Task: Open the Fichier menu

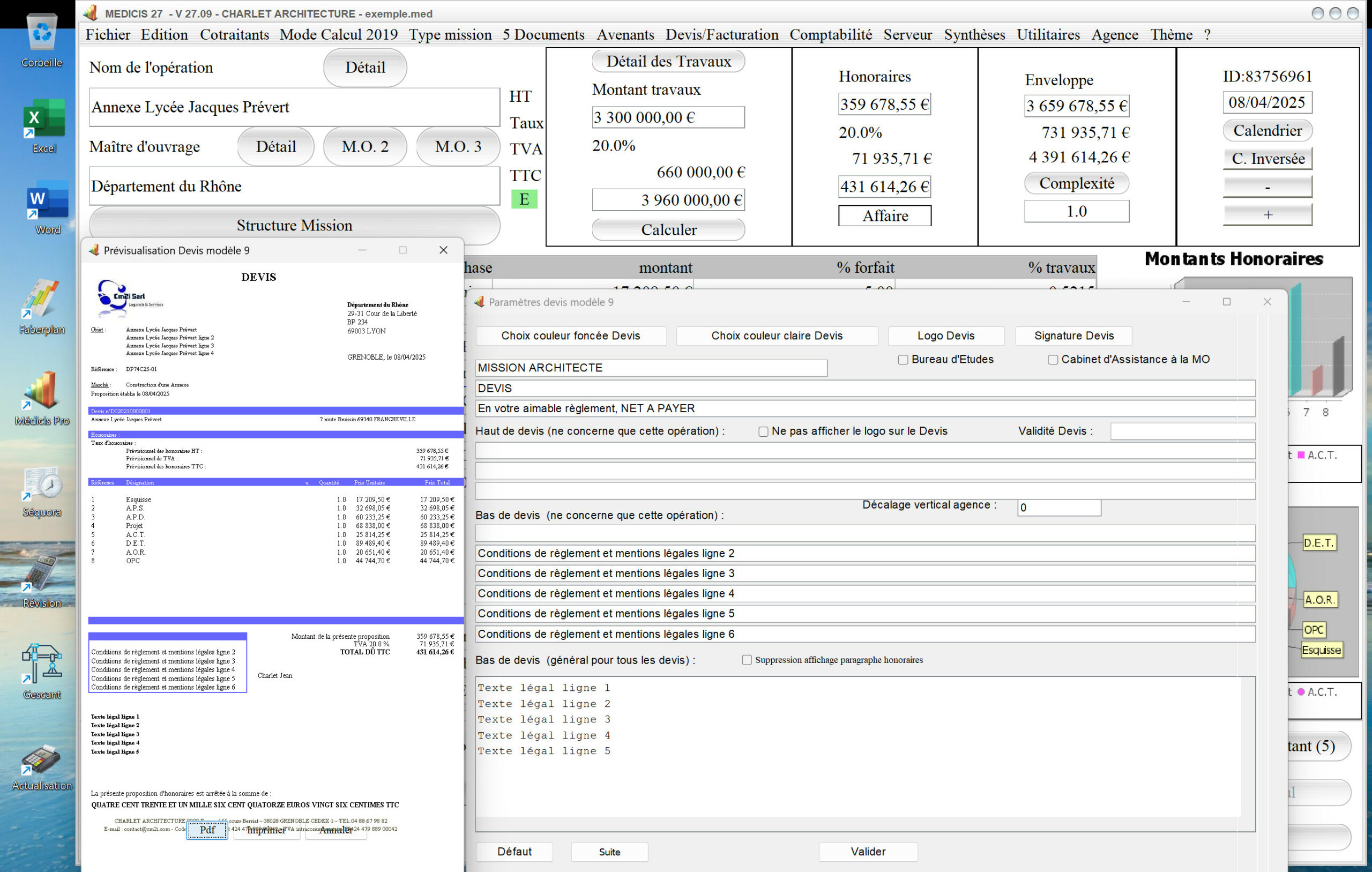Action: coord(108,34)
